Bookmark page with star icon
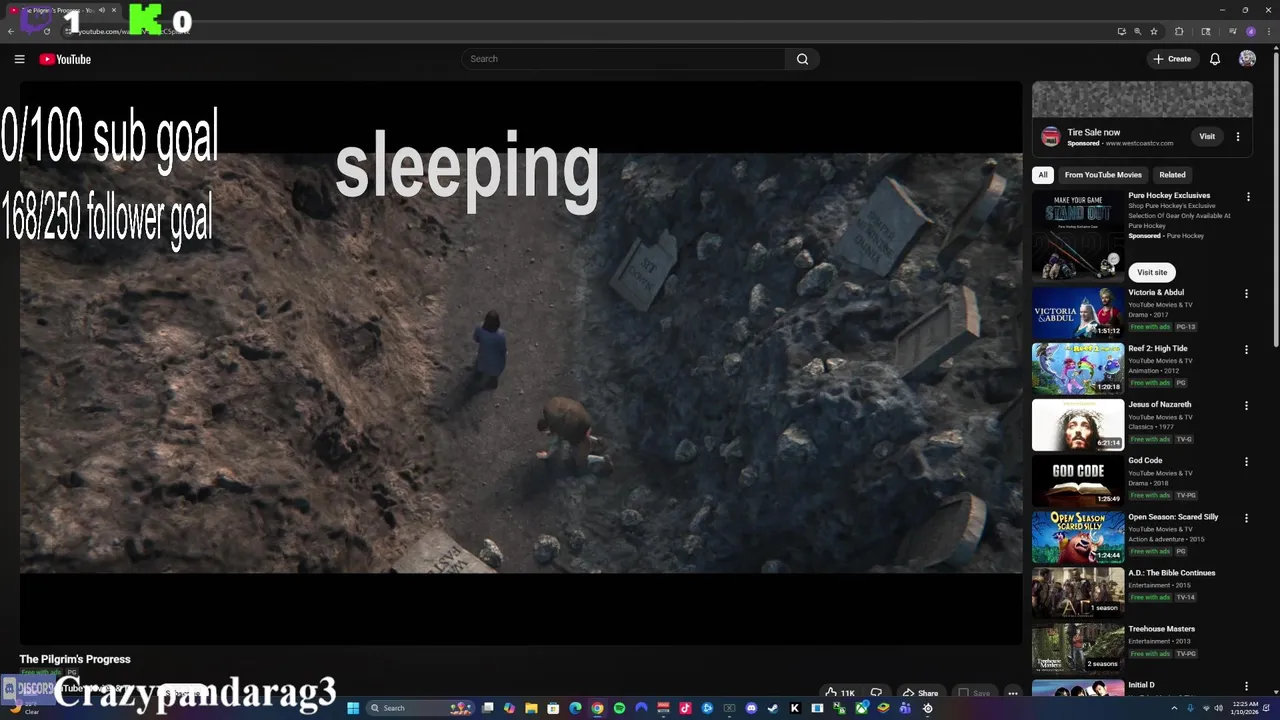The image size is (1280, 720). 1154,31
